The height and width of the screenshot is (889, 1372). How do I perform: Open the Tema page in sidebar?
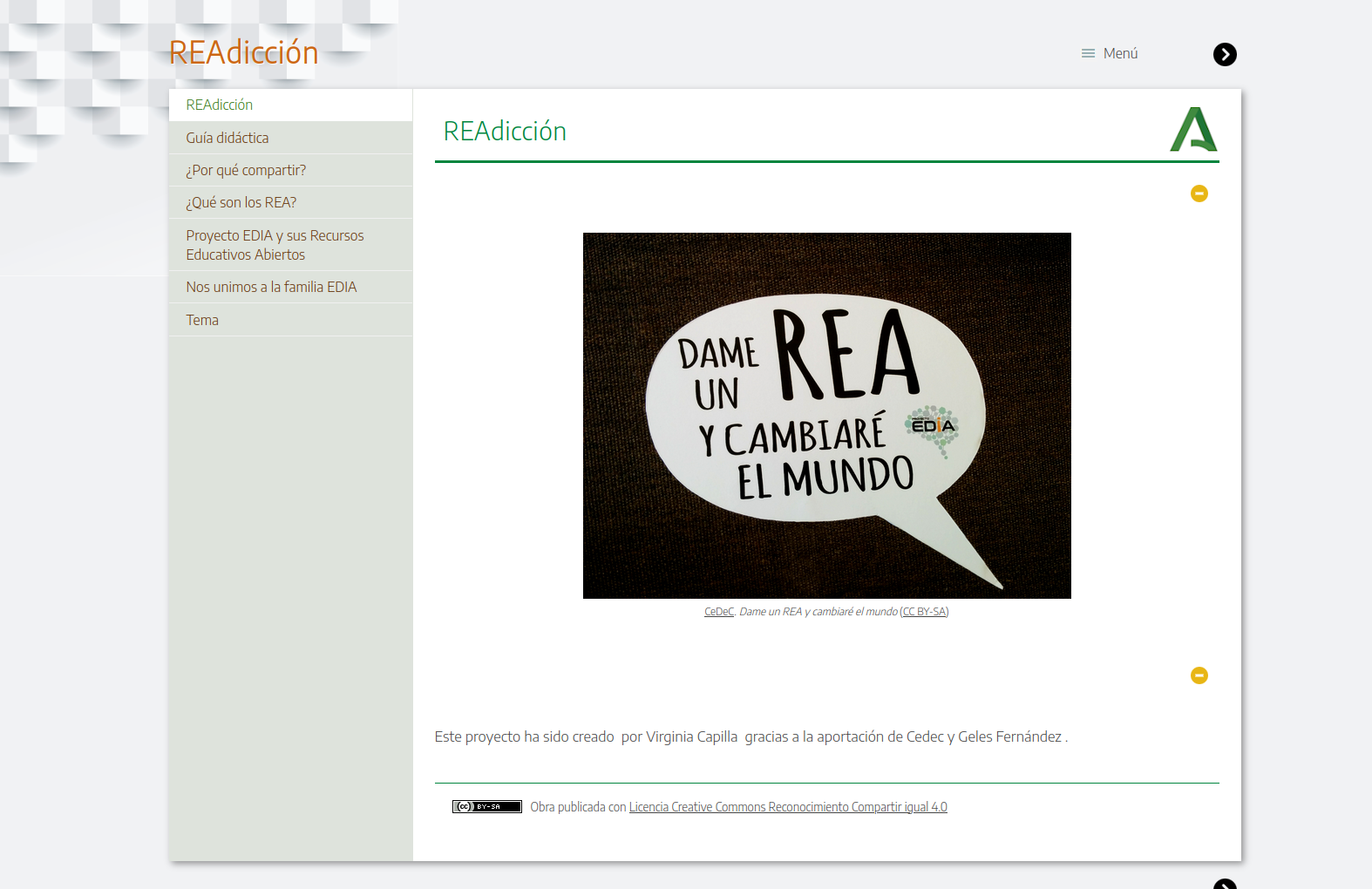[202, 320]
